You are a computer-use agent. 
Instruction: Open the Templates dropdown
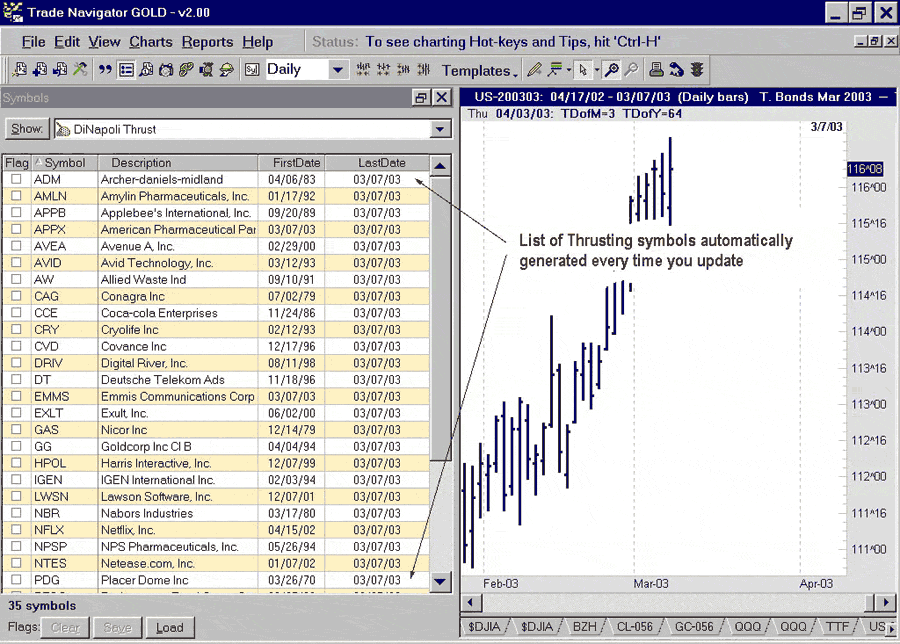(x=479, y=71)
